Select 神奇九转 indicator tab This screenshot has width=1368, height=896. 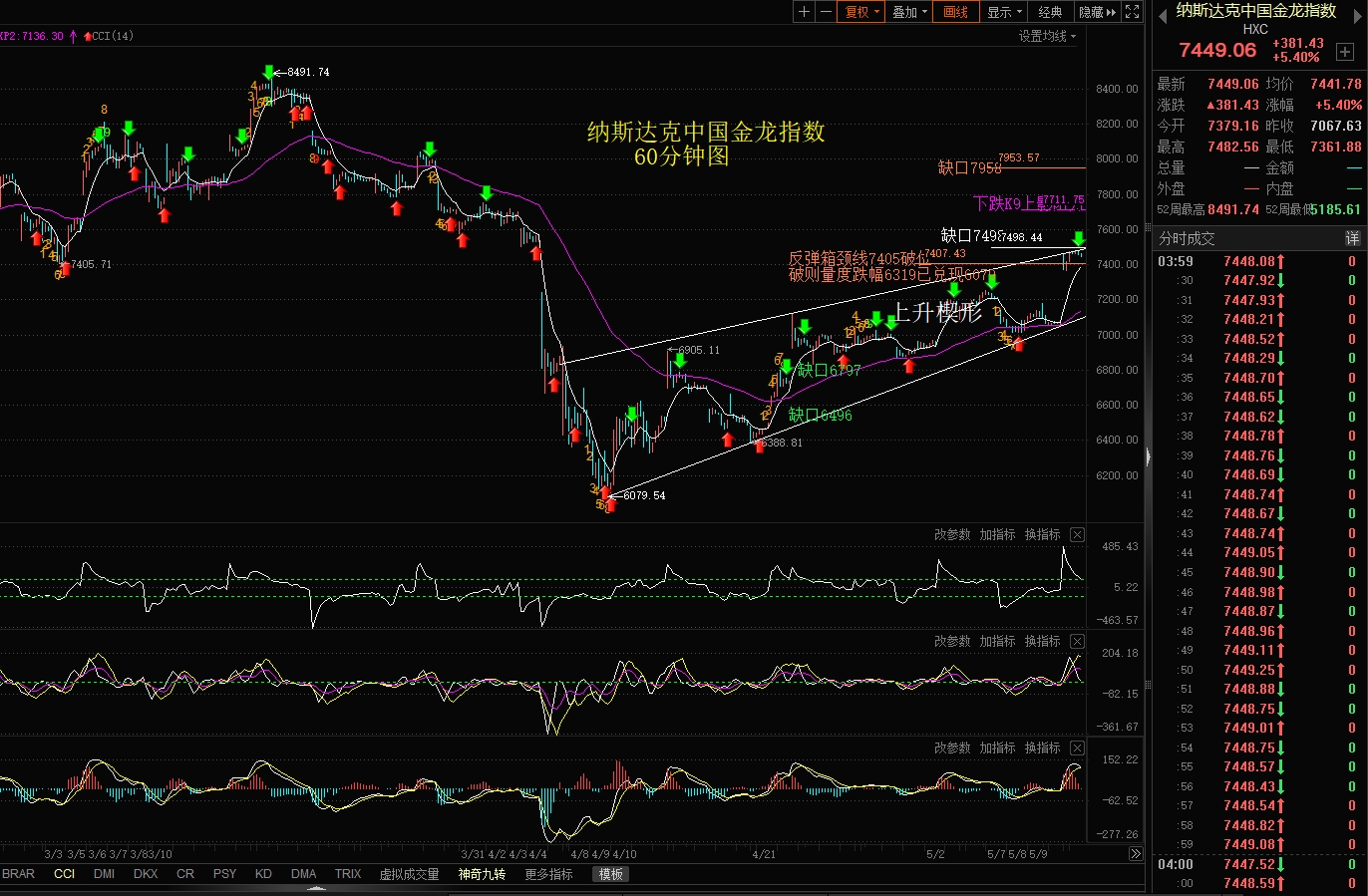482,874
